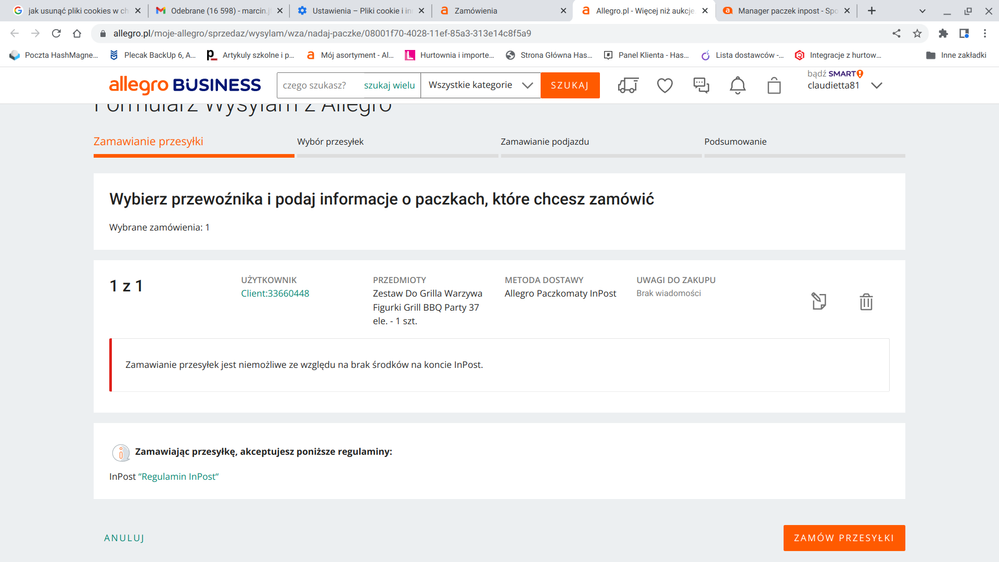Open Chrome three-dot menu
The height and width of the screenshot is (562, 999).
click(985, 33)
